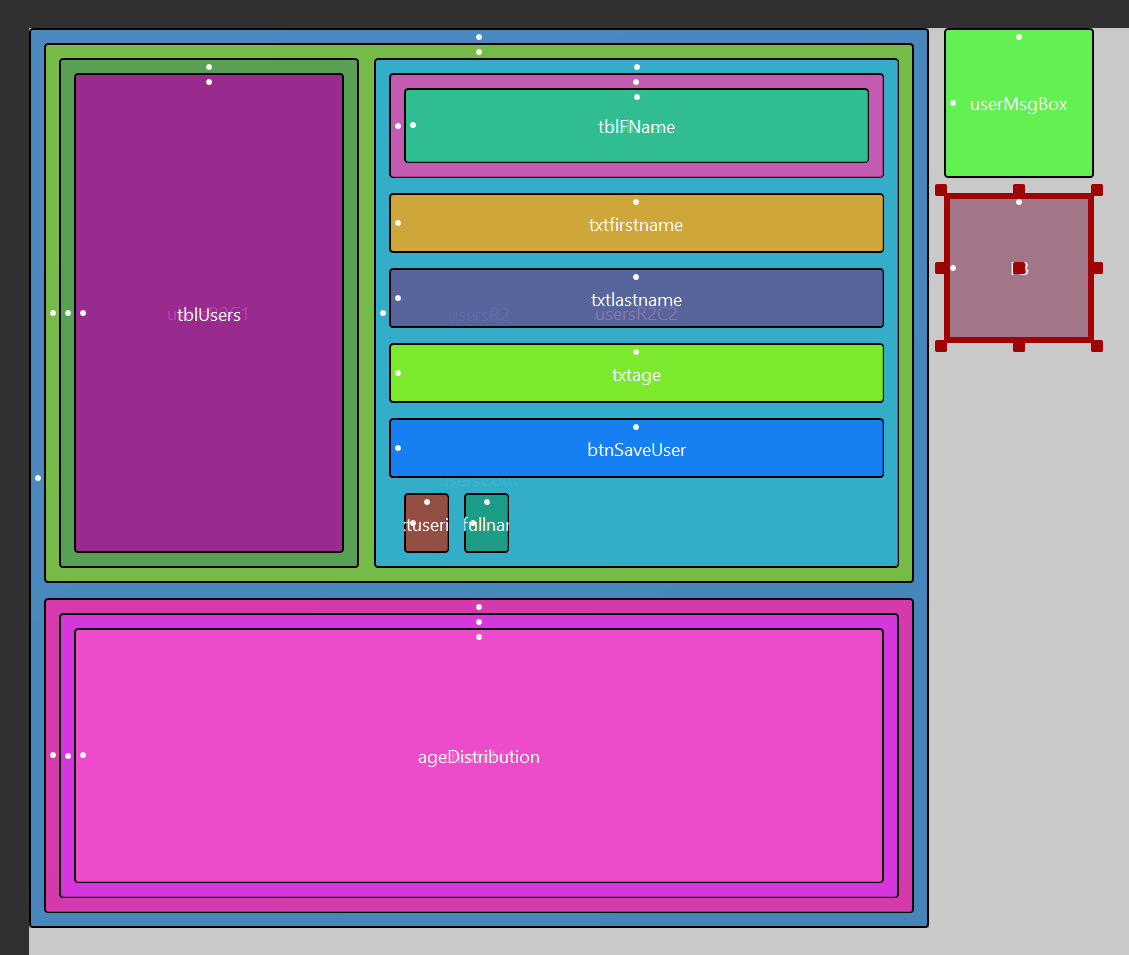Click the white dot atop the btnSaveUser block

636,427
